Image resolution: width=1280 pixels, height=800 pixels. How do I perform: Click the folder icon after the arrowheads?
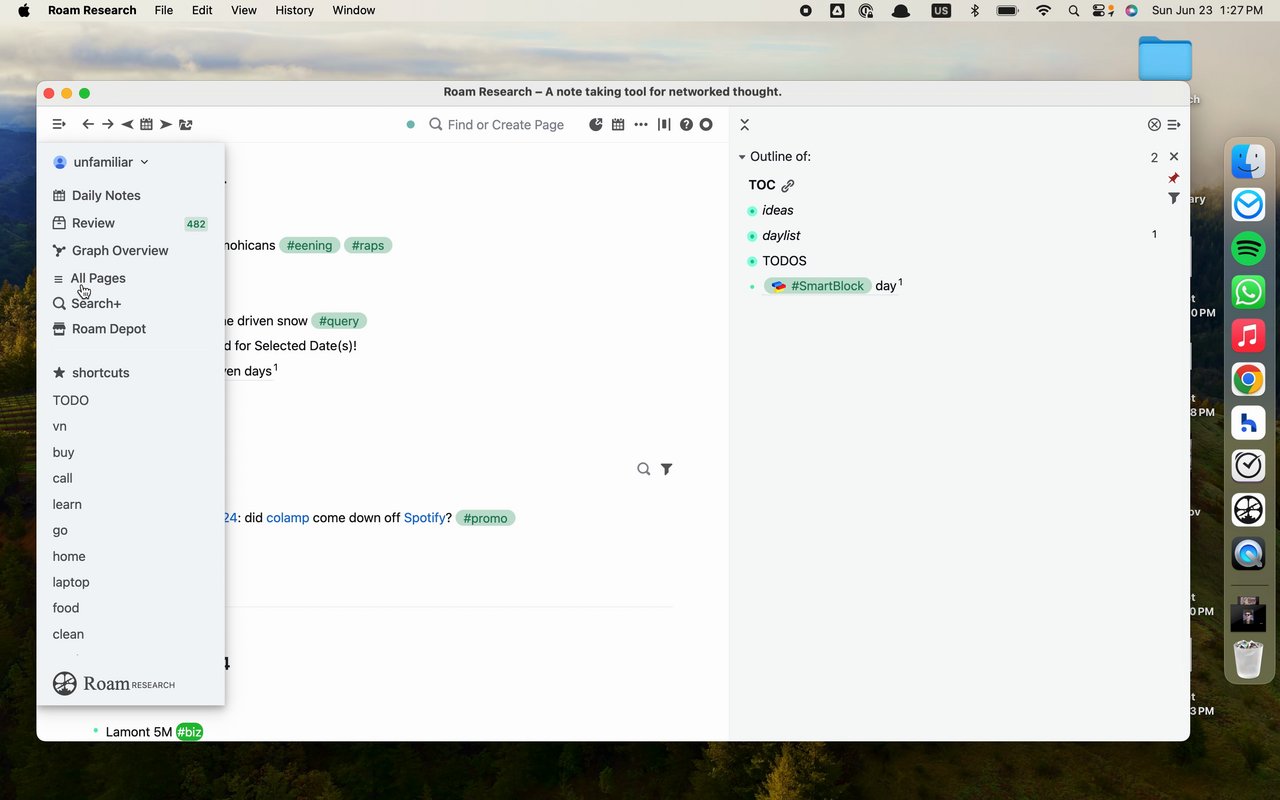click(x=186, y=124)
